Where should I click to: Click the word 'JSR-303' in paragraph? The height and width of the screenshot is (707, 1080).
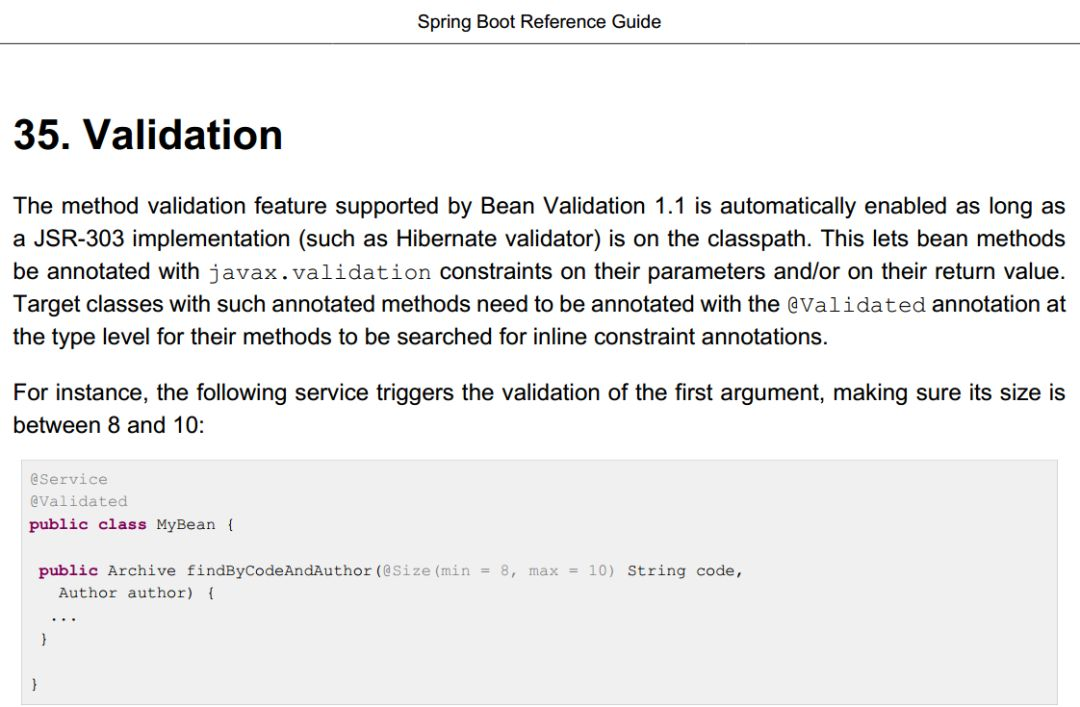[79, 239]
